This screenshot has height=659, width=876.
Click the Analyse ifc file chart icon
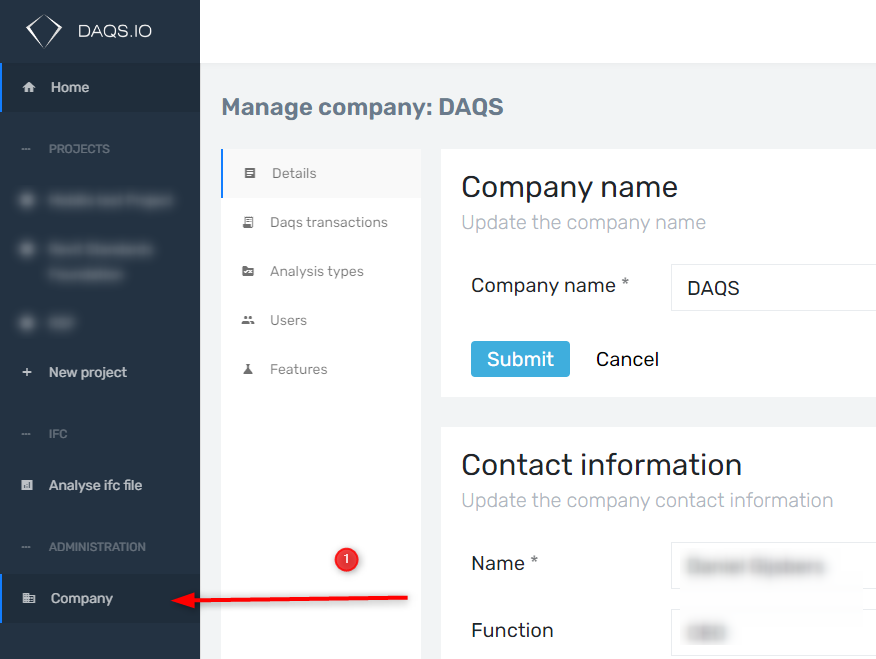27,485
